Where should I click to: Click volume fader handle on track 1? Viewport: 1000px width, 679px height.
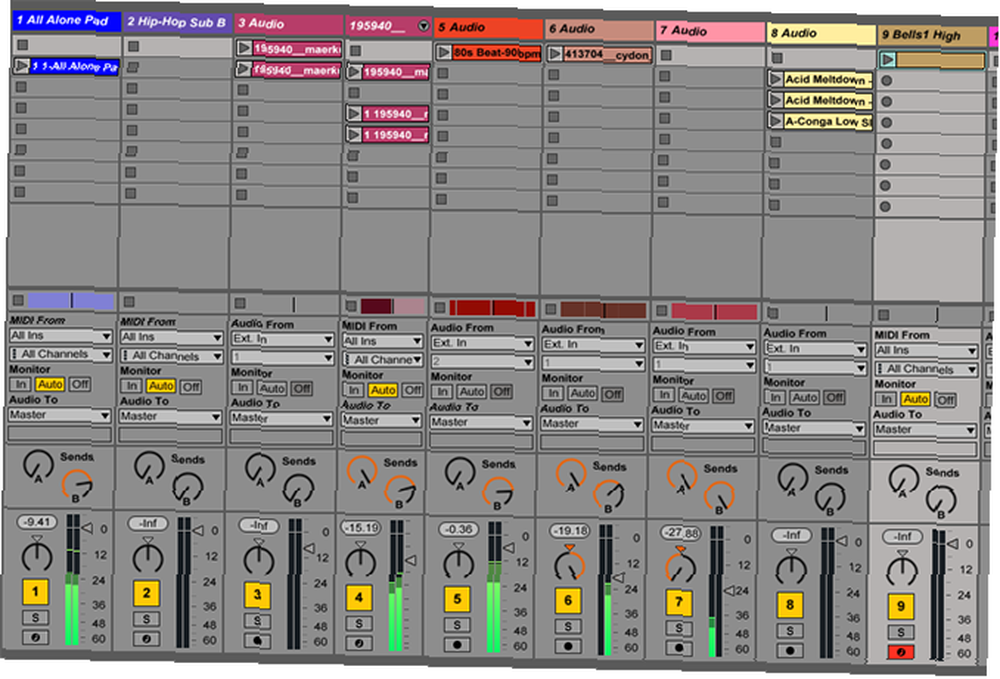87,528
